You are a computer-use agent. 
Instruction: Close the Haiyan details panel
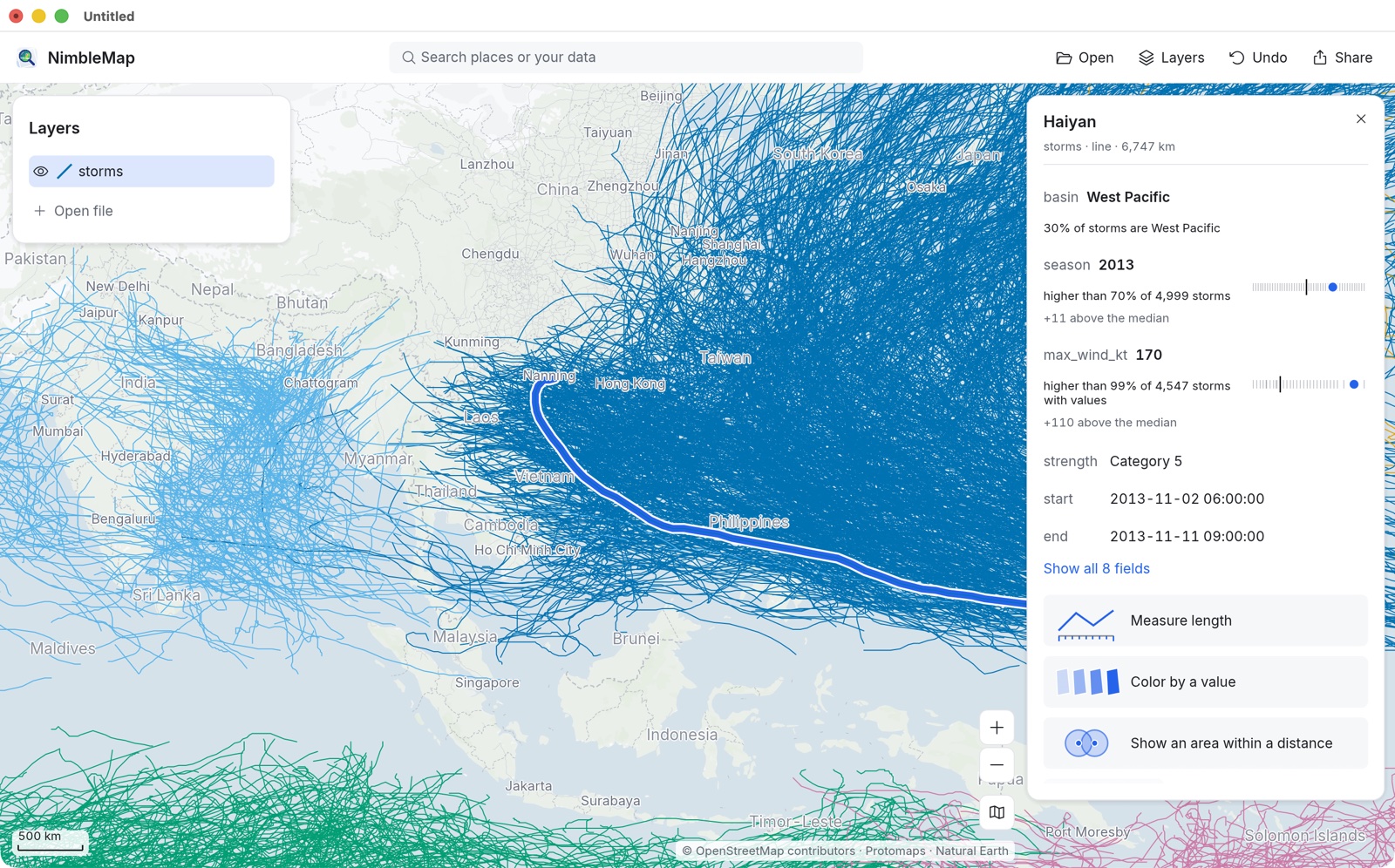pyautogui.click(x=1361, y=119)
